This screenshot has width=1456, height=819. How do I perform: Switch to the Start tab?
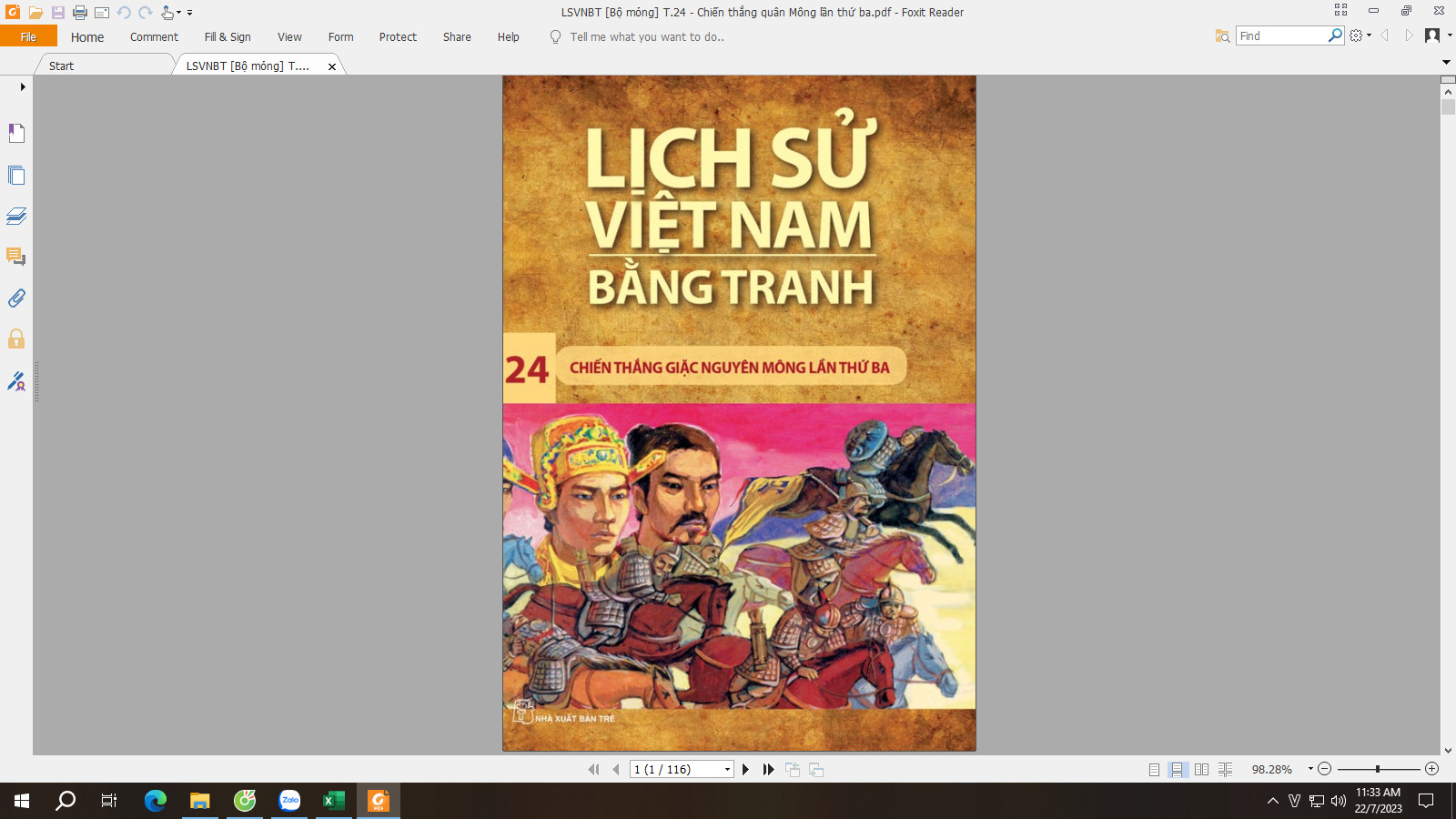pyautogui.click(x=61, y=66)
